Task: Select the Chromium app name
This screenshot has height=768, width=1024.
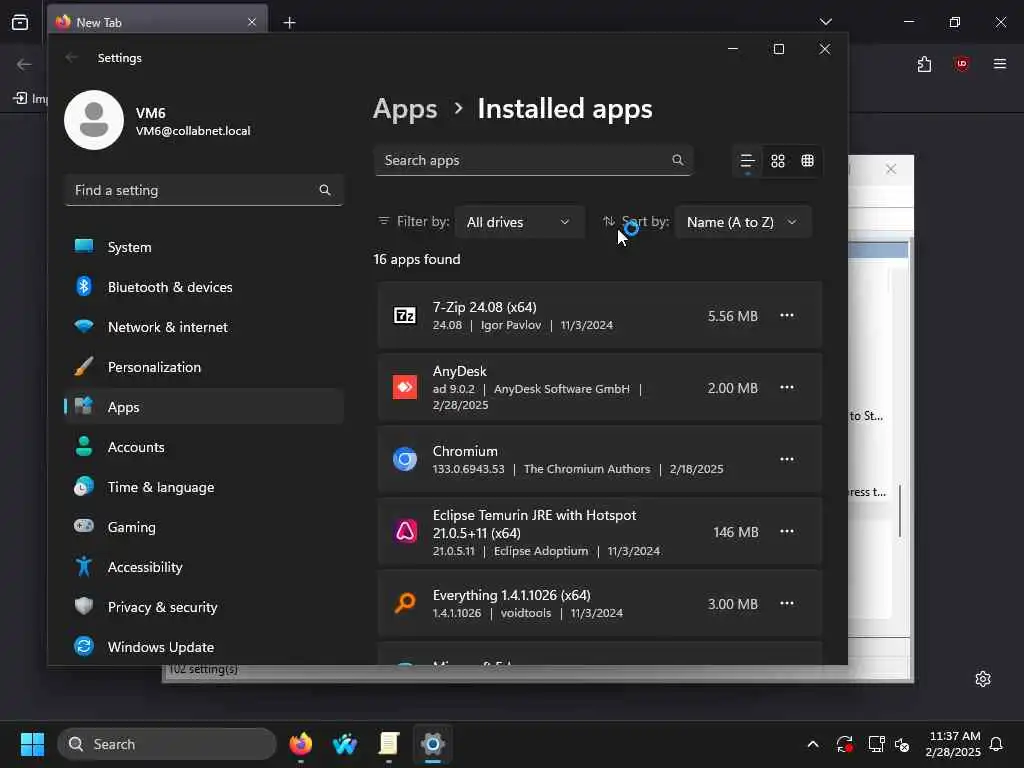Action: point(465,451)
